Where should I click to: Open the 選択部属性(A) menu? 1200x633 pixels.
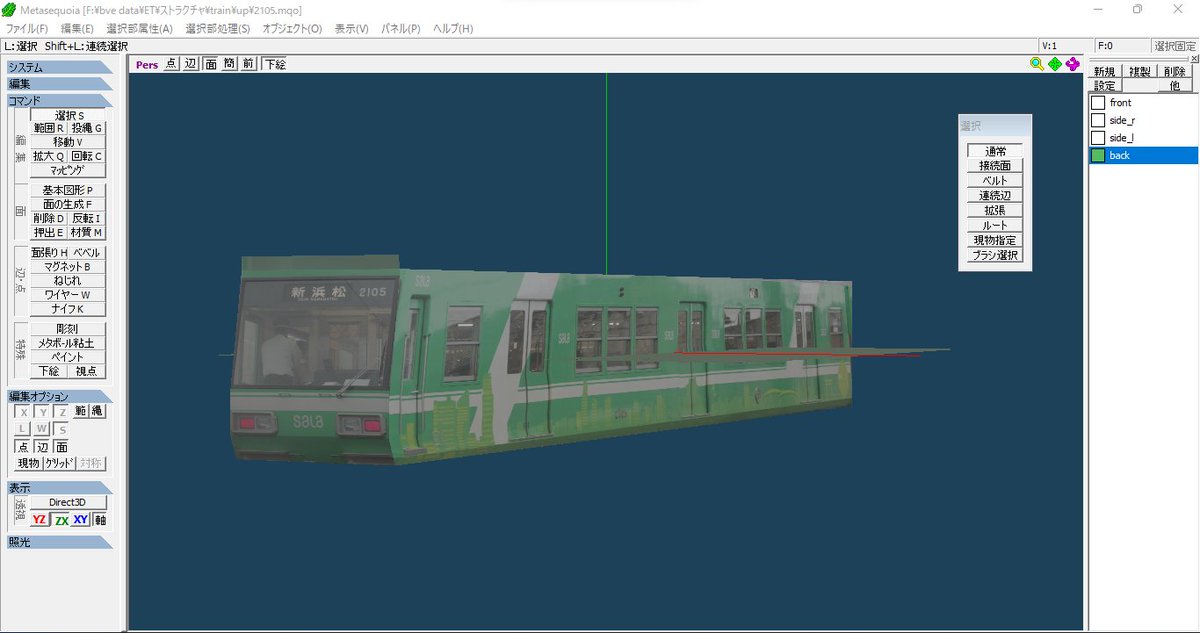[139, 29]
